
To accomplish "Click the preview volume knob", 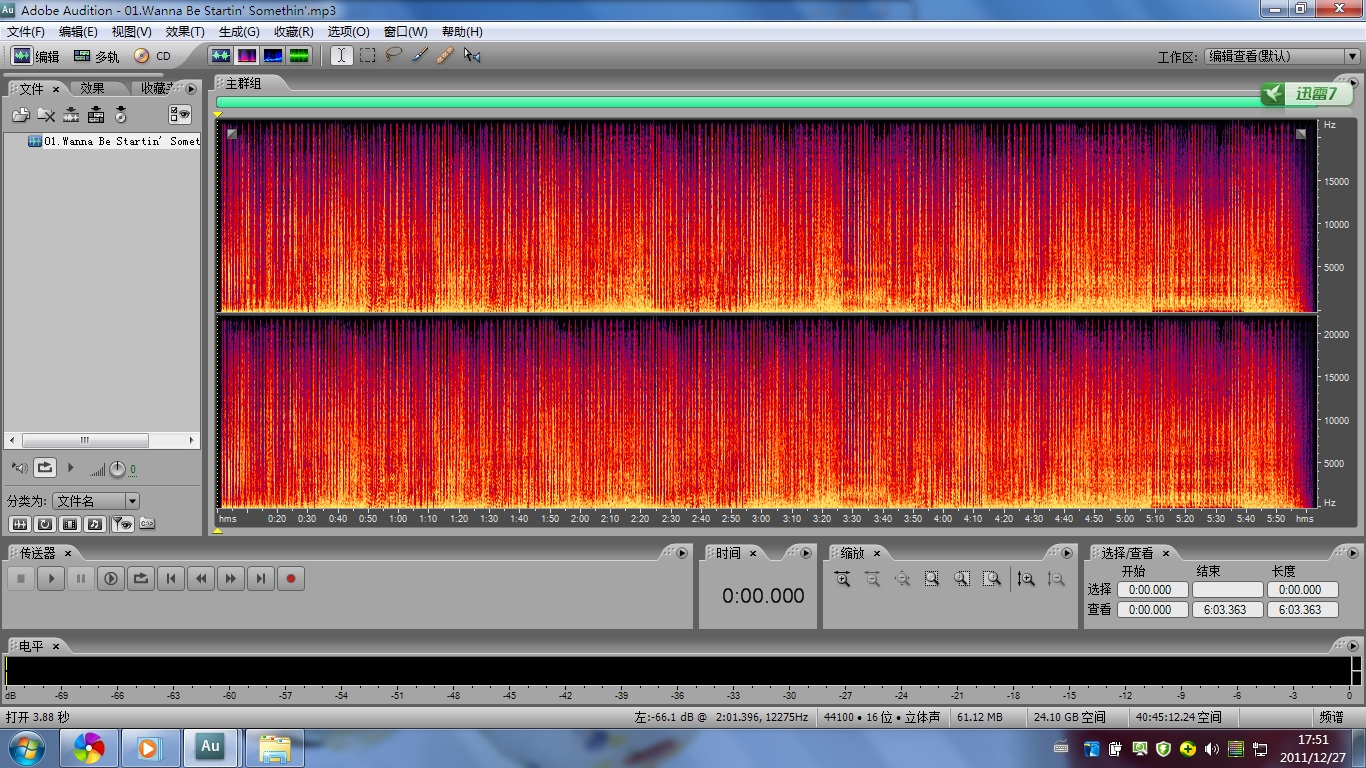I will pyautogui.click(x=117, y=468).
